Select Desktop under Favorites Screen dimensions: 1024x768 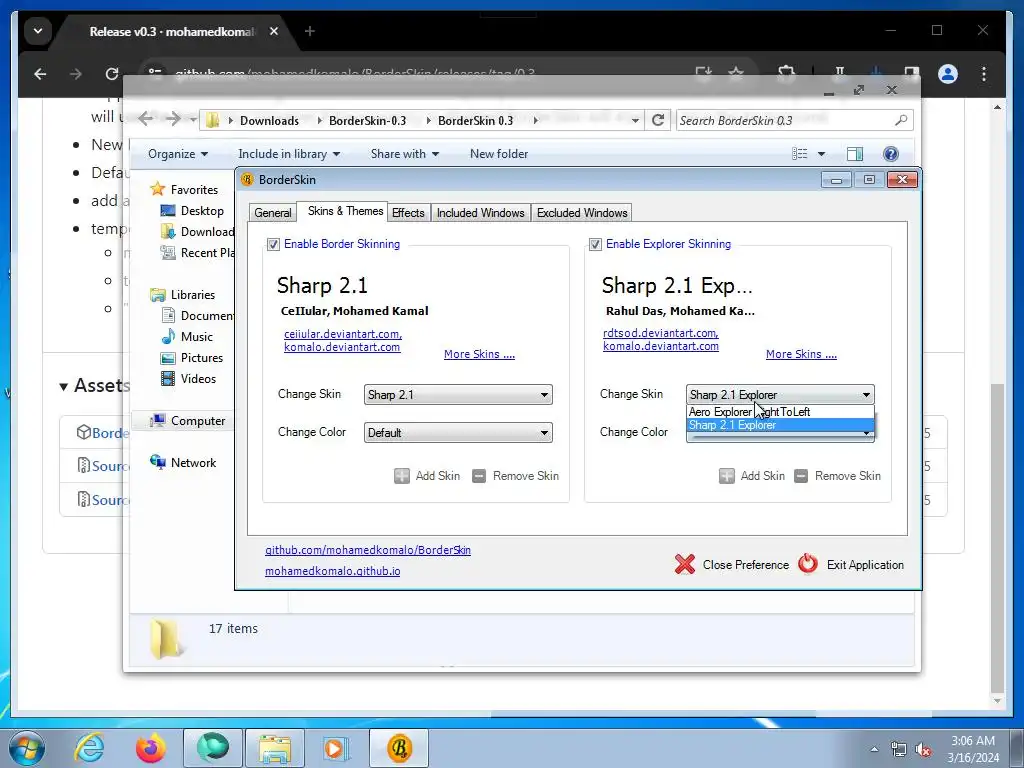click(192, 211)
